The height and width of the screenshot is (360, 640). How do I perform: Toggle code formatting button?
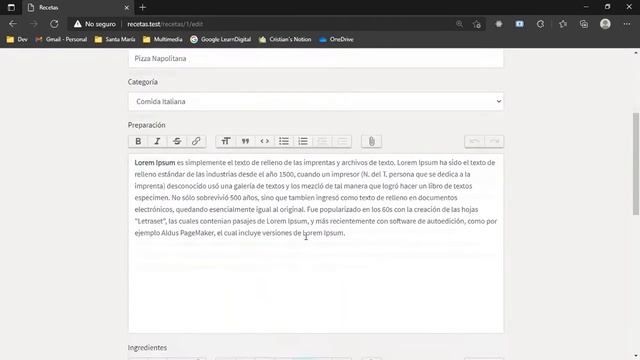coord(264,141)
